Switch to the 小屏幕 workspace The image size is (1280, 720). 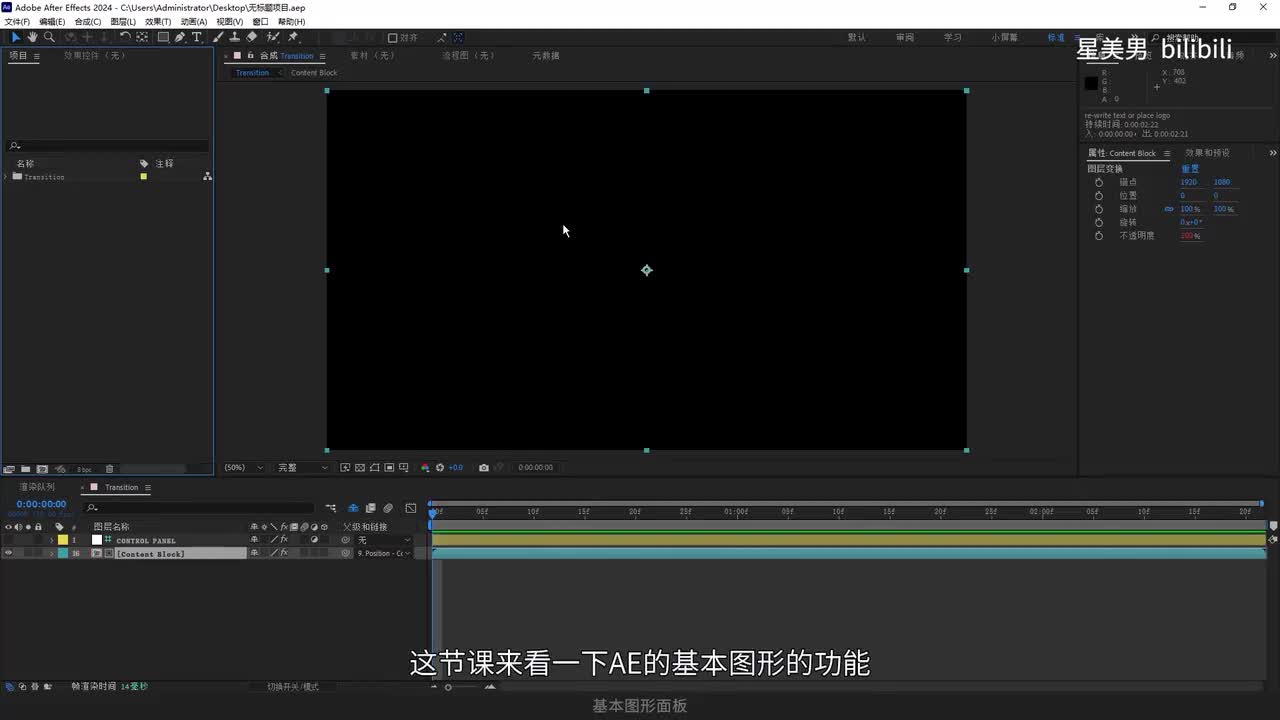1005,38
